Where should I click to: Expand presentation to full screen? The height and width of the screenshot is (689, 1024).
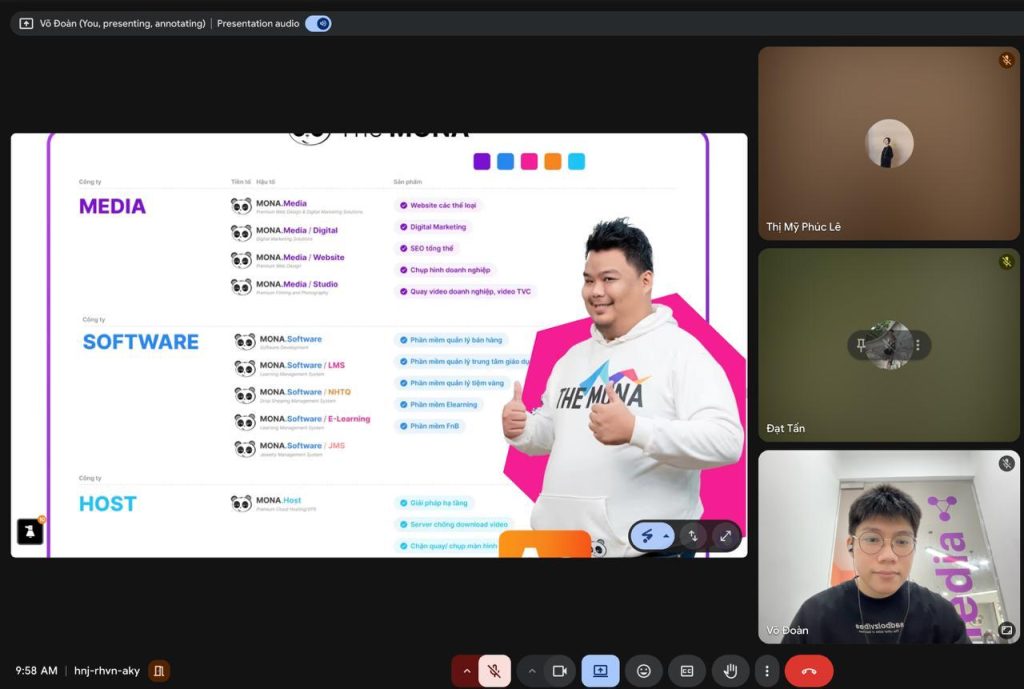point(725,536)
